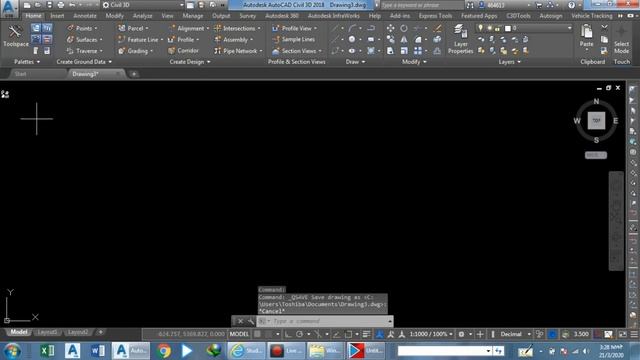This screenshot has height=360, width=640.
Task: Expand the Create Design panel
Action: click(190, 62)
